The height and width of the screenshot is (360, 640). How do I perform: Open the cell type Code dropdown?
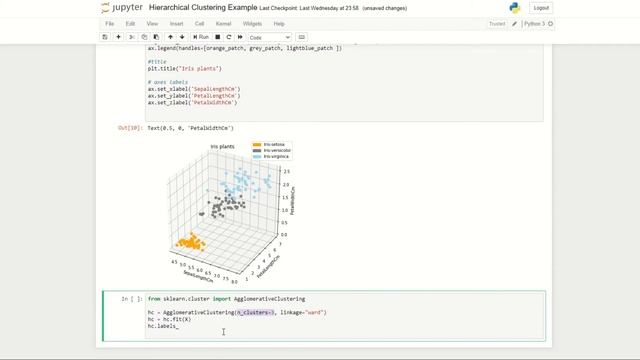click(x=269, y=38)
